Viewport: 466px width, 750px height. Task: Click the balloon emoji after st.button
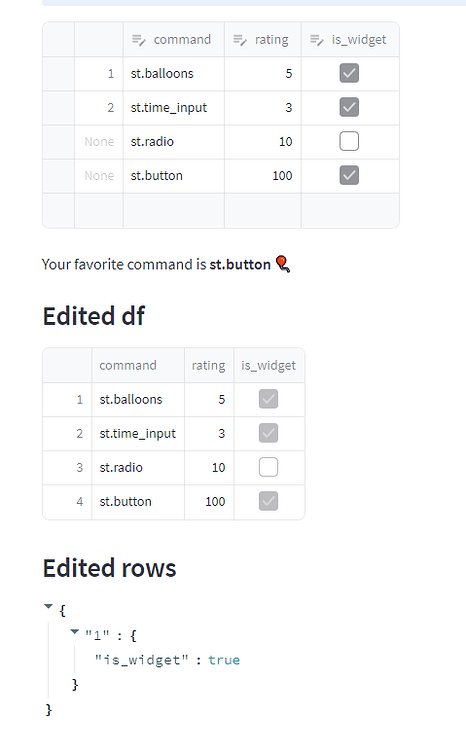283,264
